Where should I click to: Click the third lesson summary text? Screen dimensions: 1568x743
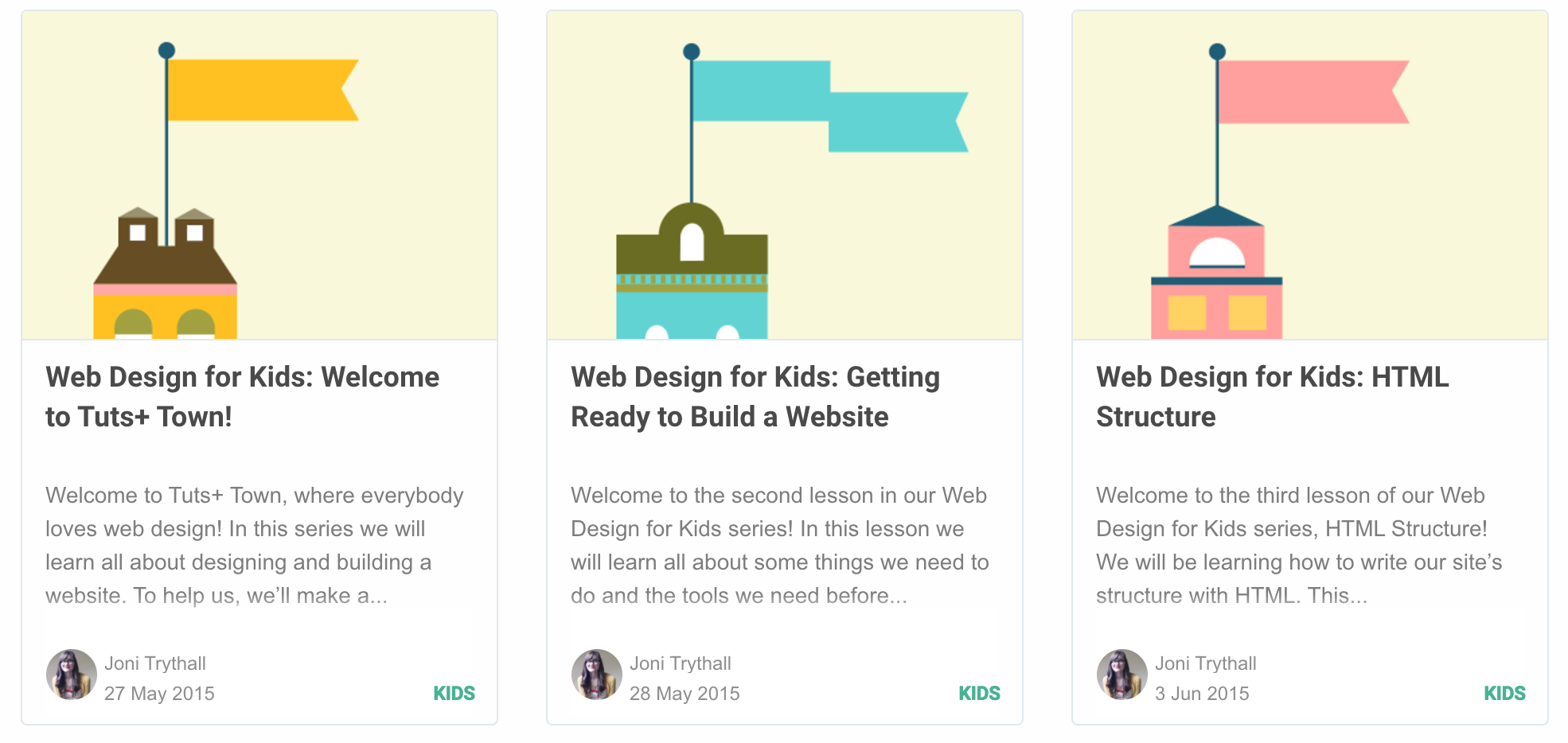(1298, 546)
